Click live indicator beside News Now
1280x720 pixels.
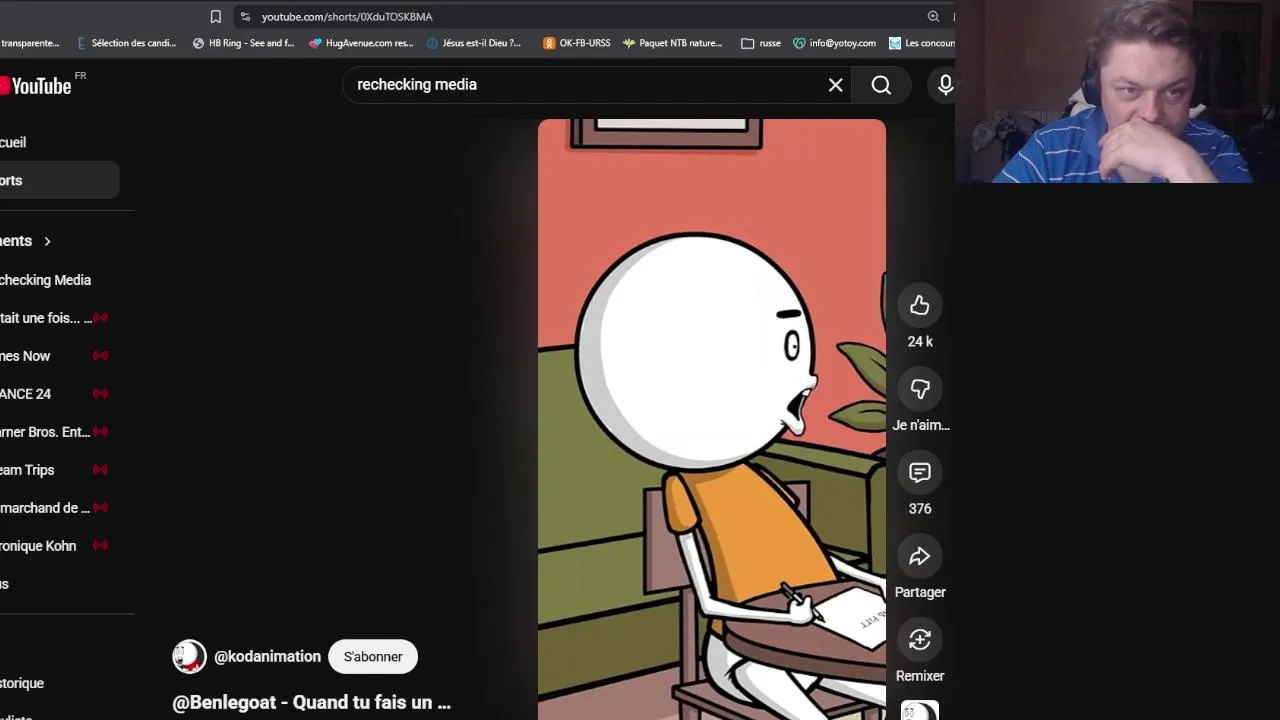[100, 356]
